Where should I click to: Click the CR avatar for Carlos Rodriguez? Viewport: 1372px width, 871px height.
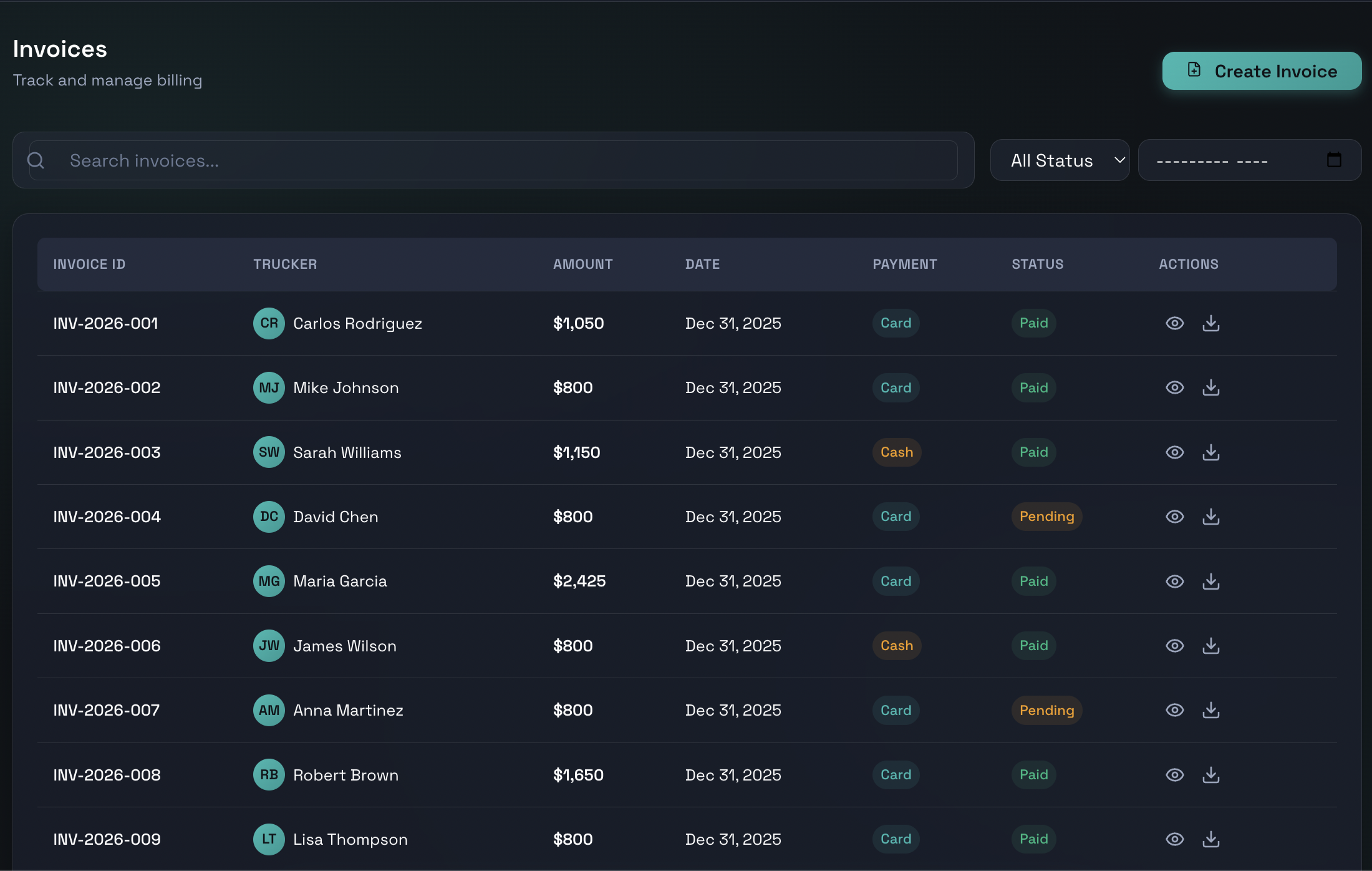pos(269,323)
